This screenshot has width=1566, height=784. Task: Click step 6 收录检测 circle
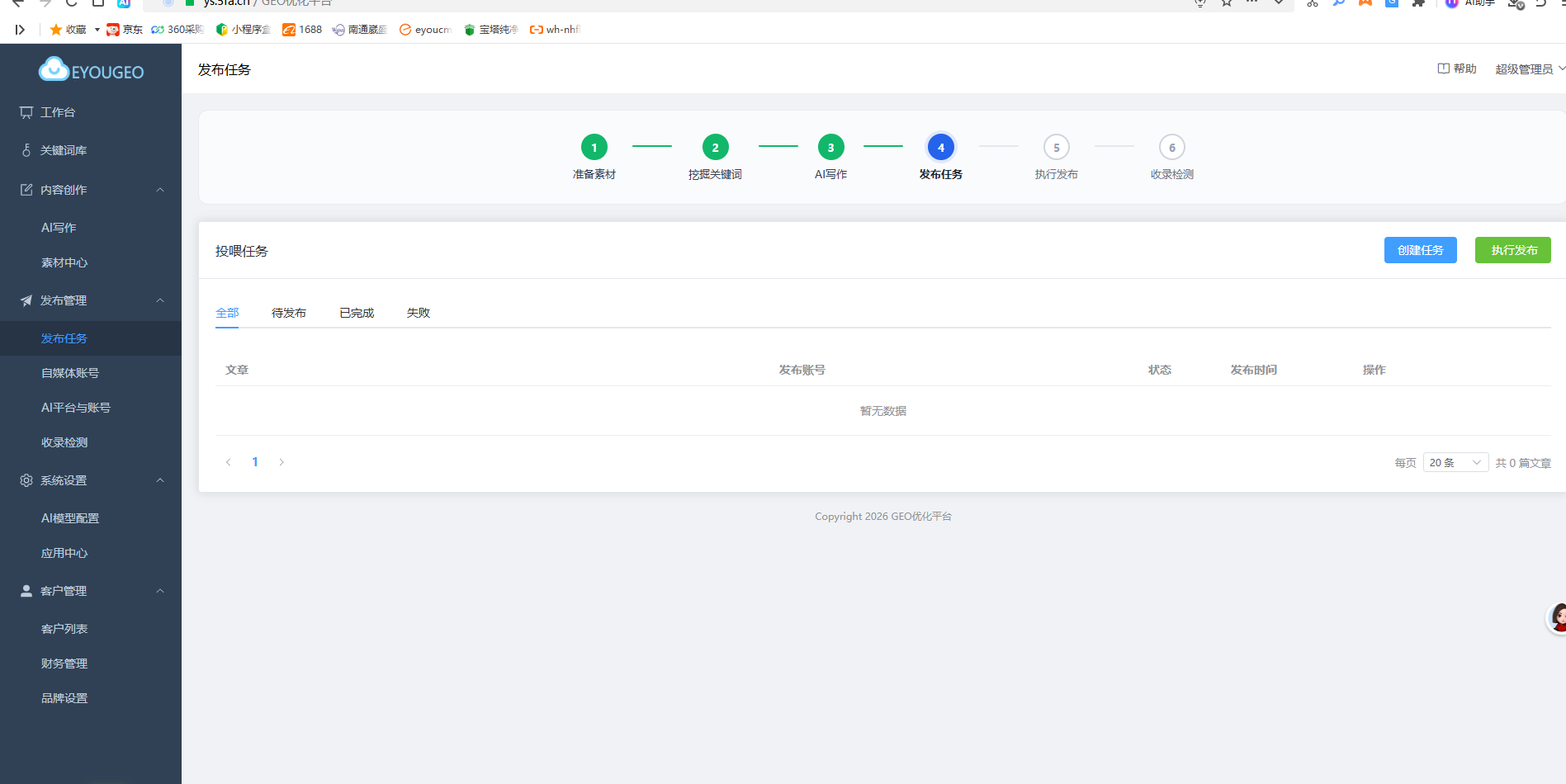pos(1171,148)
